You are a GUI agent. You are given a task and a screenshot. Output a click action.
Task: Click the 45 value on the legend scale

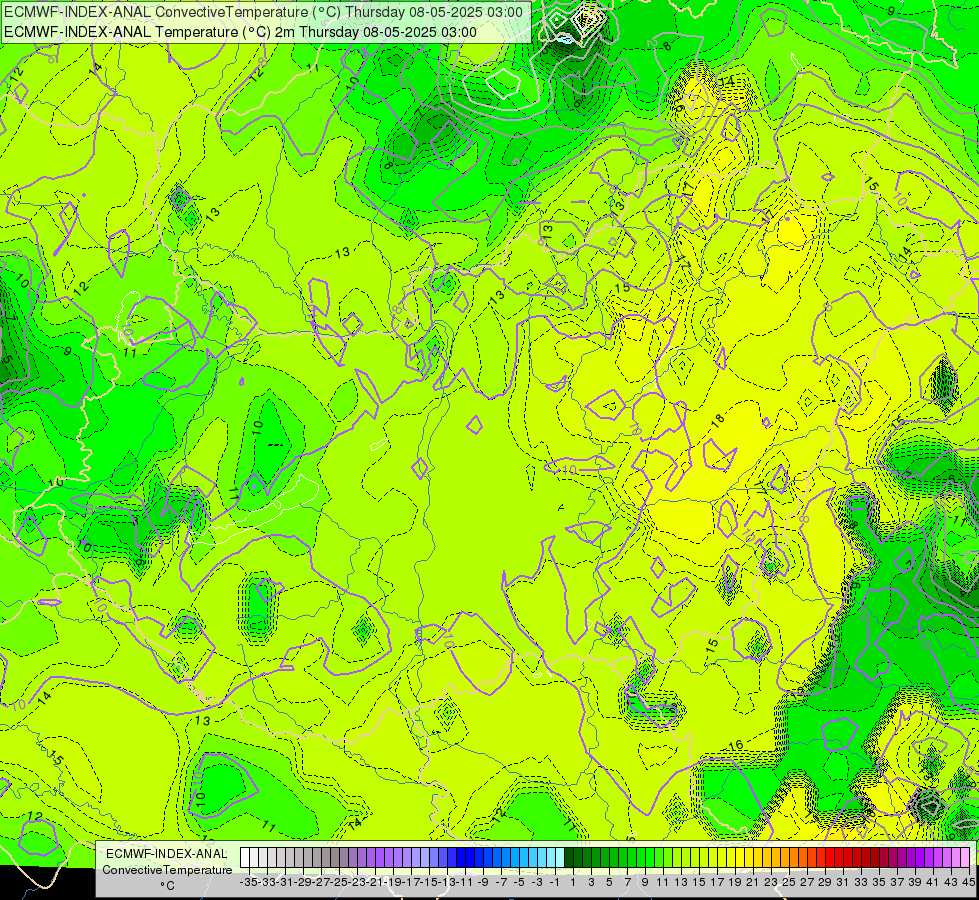tap(968, 883)
